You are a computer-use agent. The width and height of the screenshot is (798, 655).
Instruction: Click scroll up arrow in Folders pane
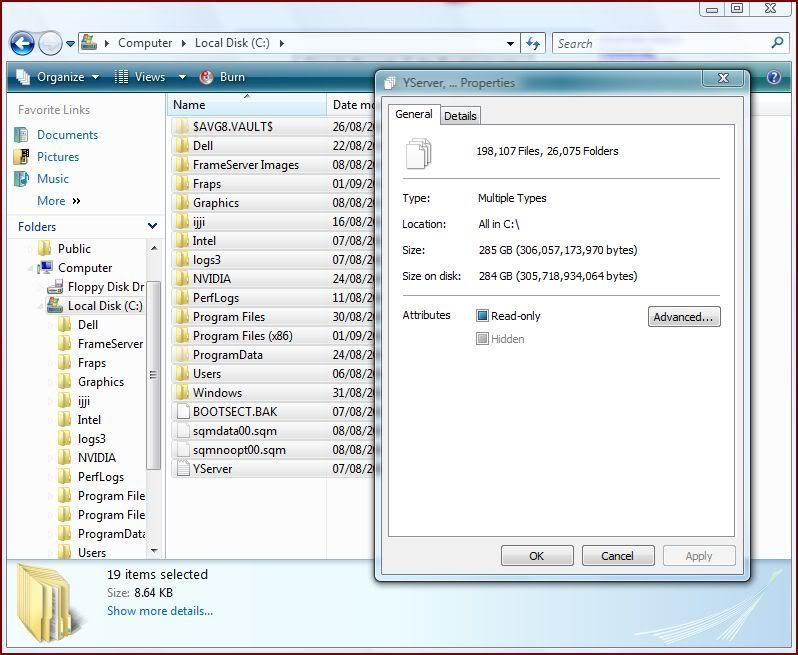point(154,248)
